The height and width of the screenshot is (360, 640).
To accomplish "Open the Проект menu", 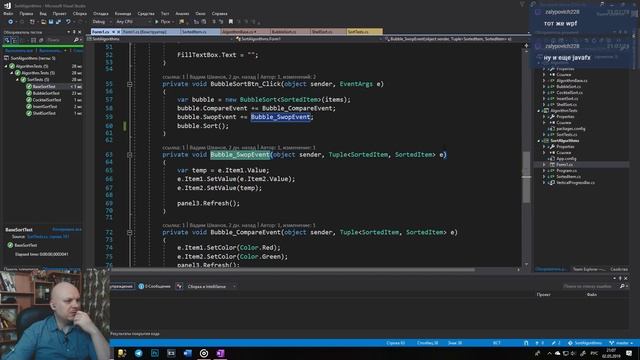I will click(59, 13).
